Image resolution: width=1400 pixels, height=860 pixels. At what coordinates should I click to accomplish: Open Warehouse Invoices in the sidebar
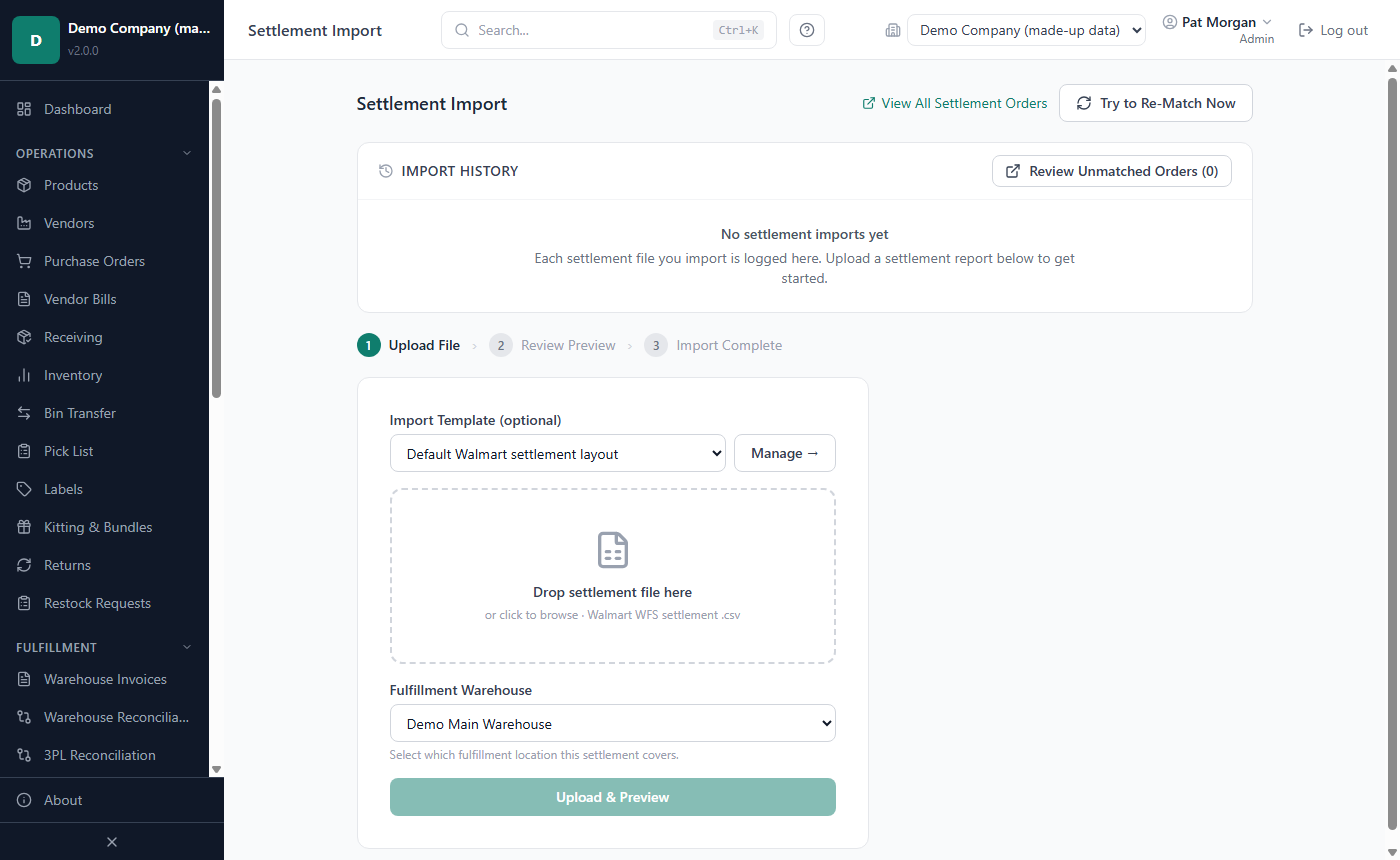coord(104,679)
